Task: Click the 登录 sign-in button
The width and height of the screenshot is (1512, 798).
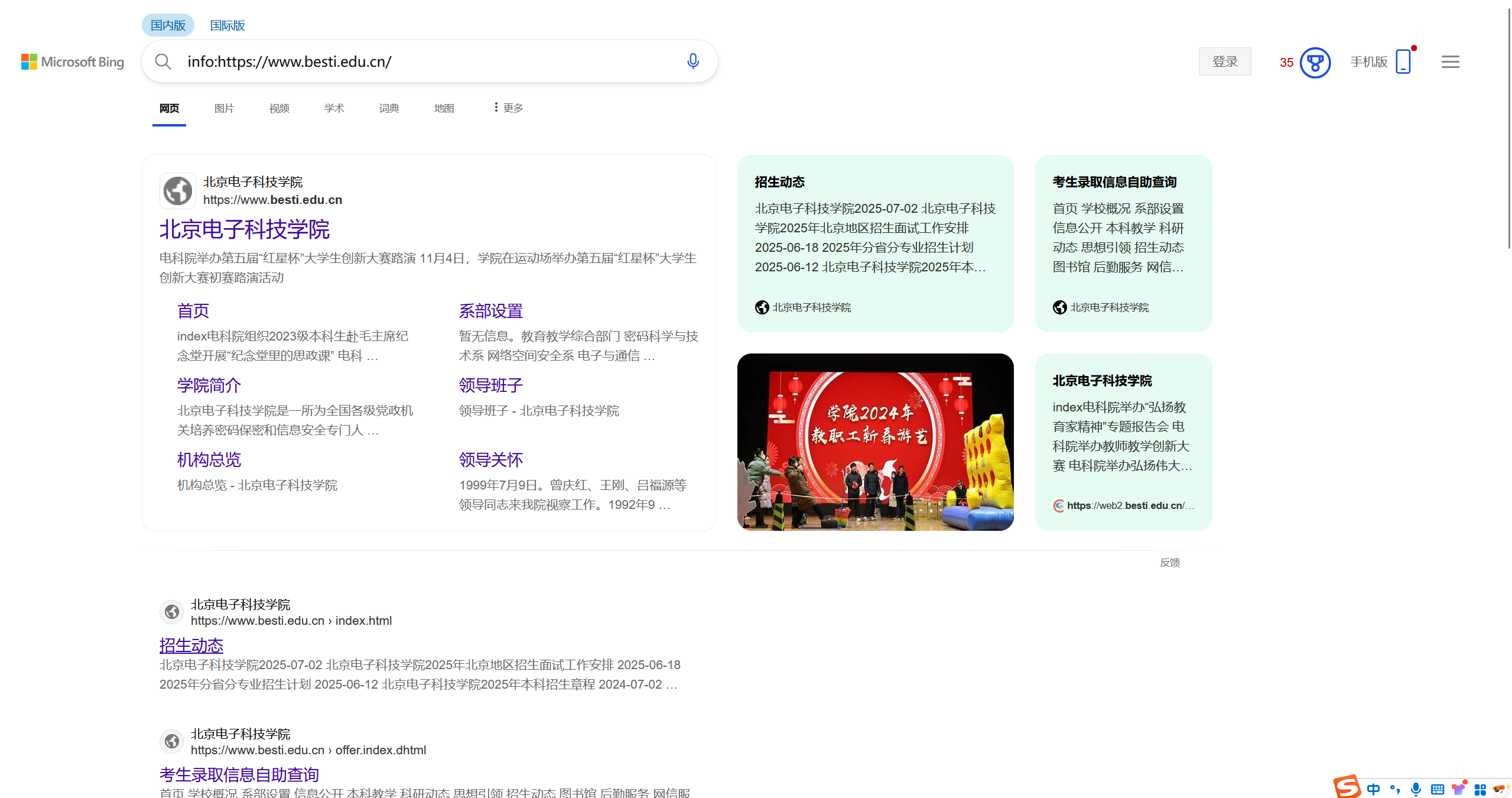Action: (1224, 61)
